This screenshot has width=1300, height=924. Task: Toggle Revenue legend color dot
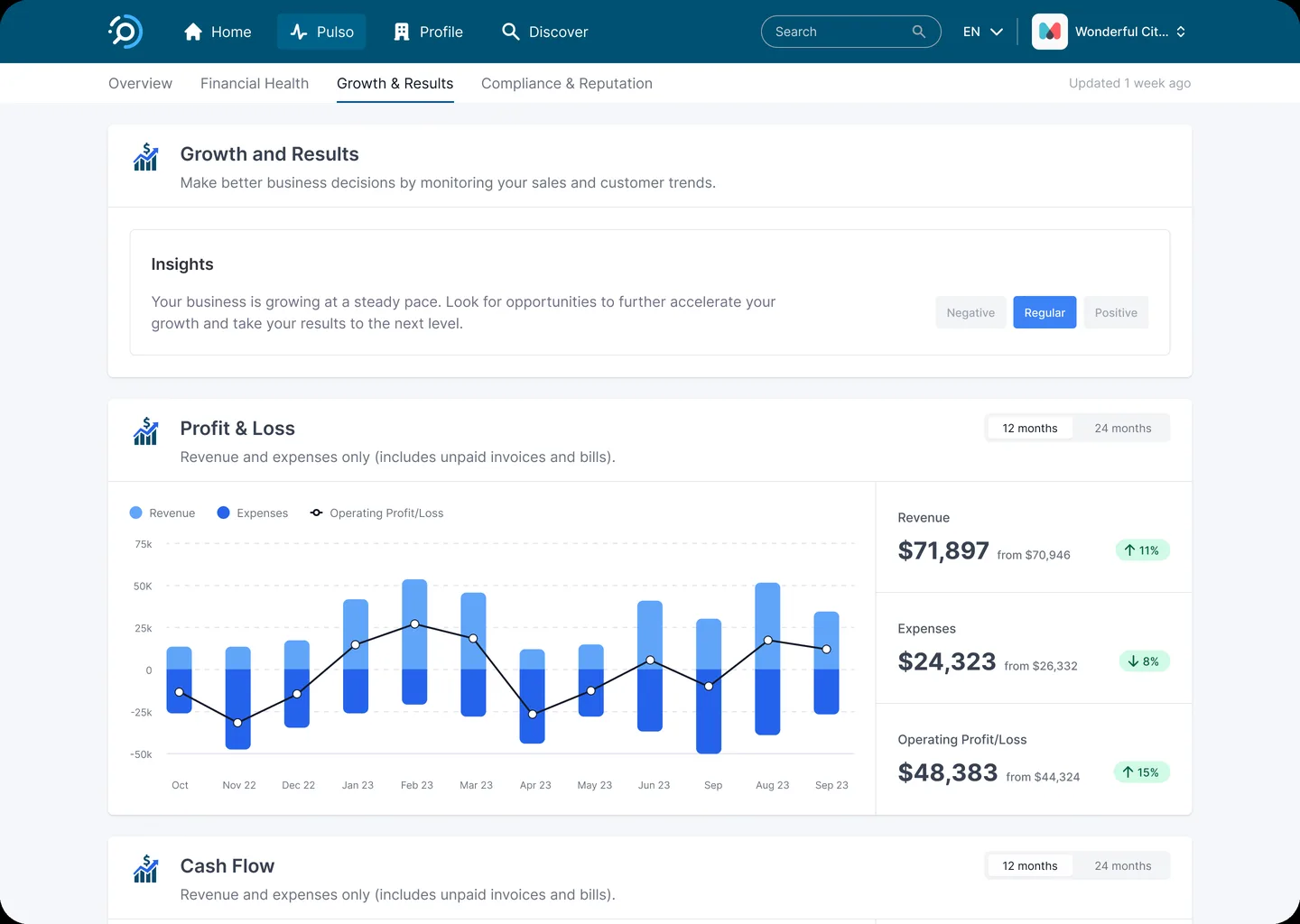(135, 513)
